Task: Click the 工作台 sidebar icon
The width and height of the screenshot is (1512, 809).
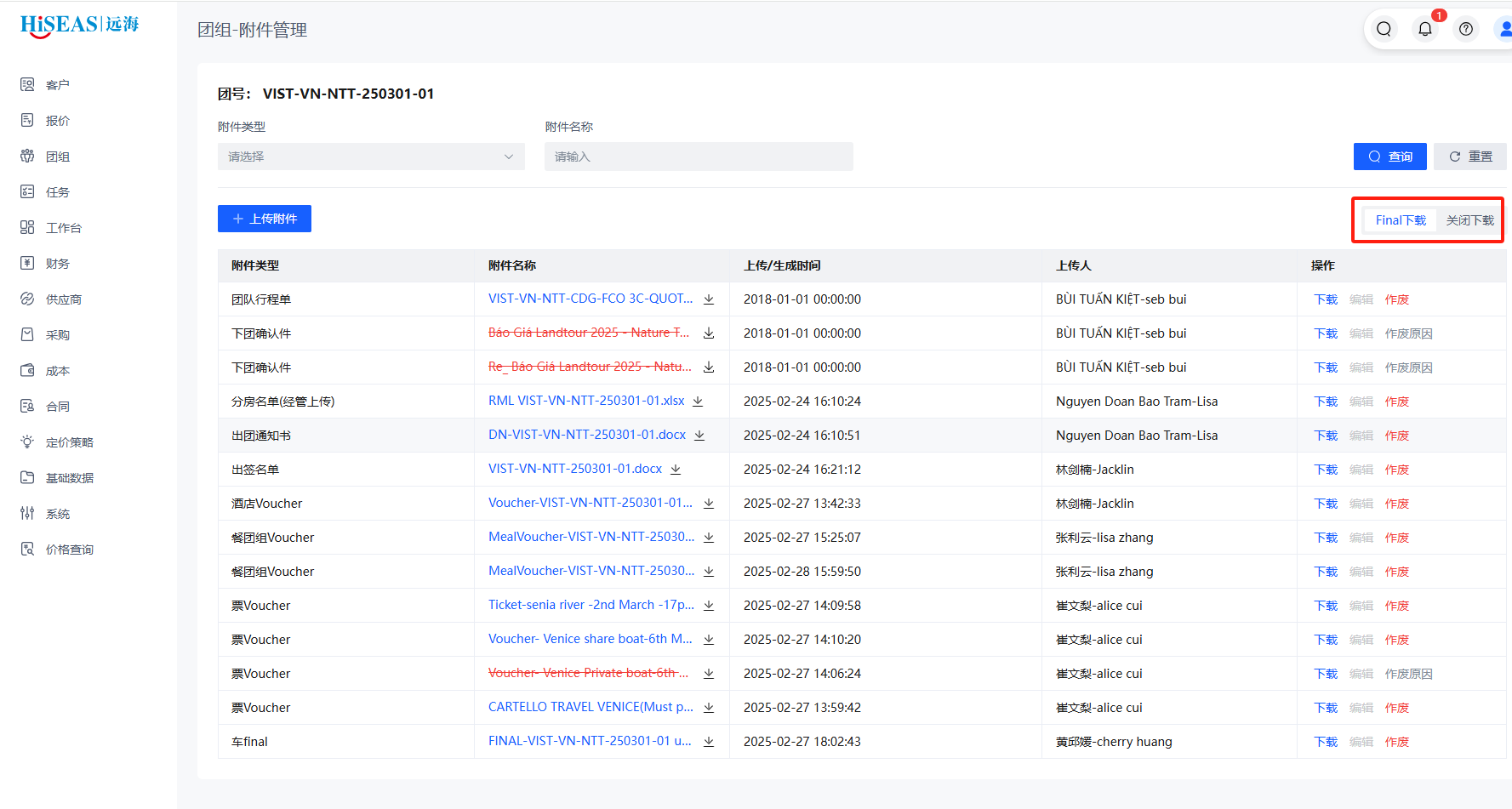Action: click(x=27, y=227)
